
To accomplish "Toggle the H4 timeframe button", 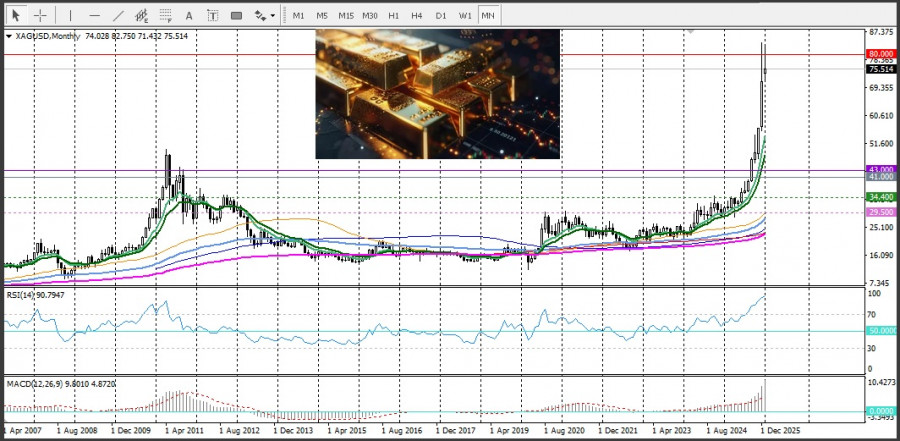I will point(416,15).
